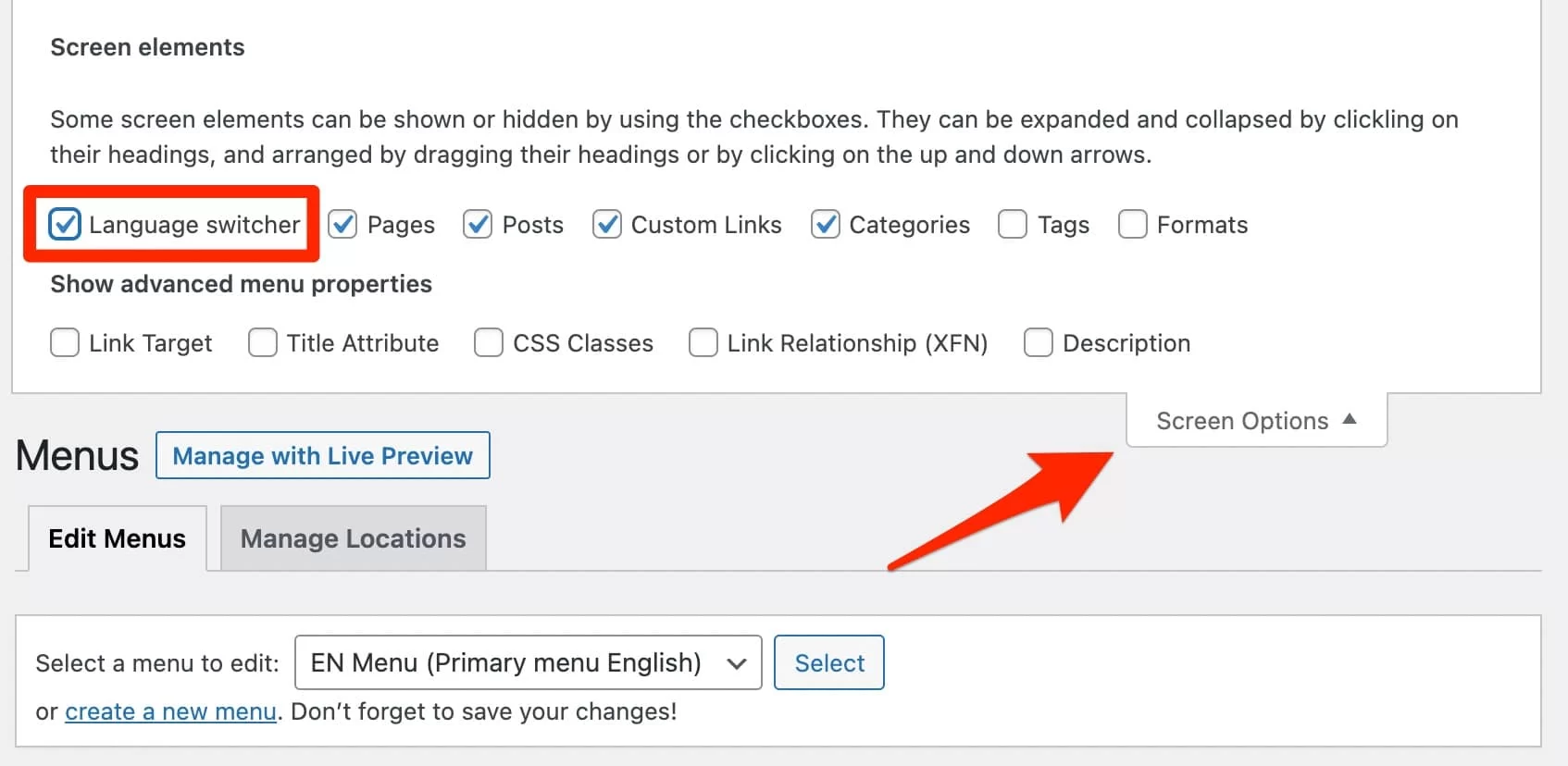Image resolution: width=1568 pixels, height=766 pixels.
Task: Uncheck the Language switcher screen element
Action: [65, 224]
